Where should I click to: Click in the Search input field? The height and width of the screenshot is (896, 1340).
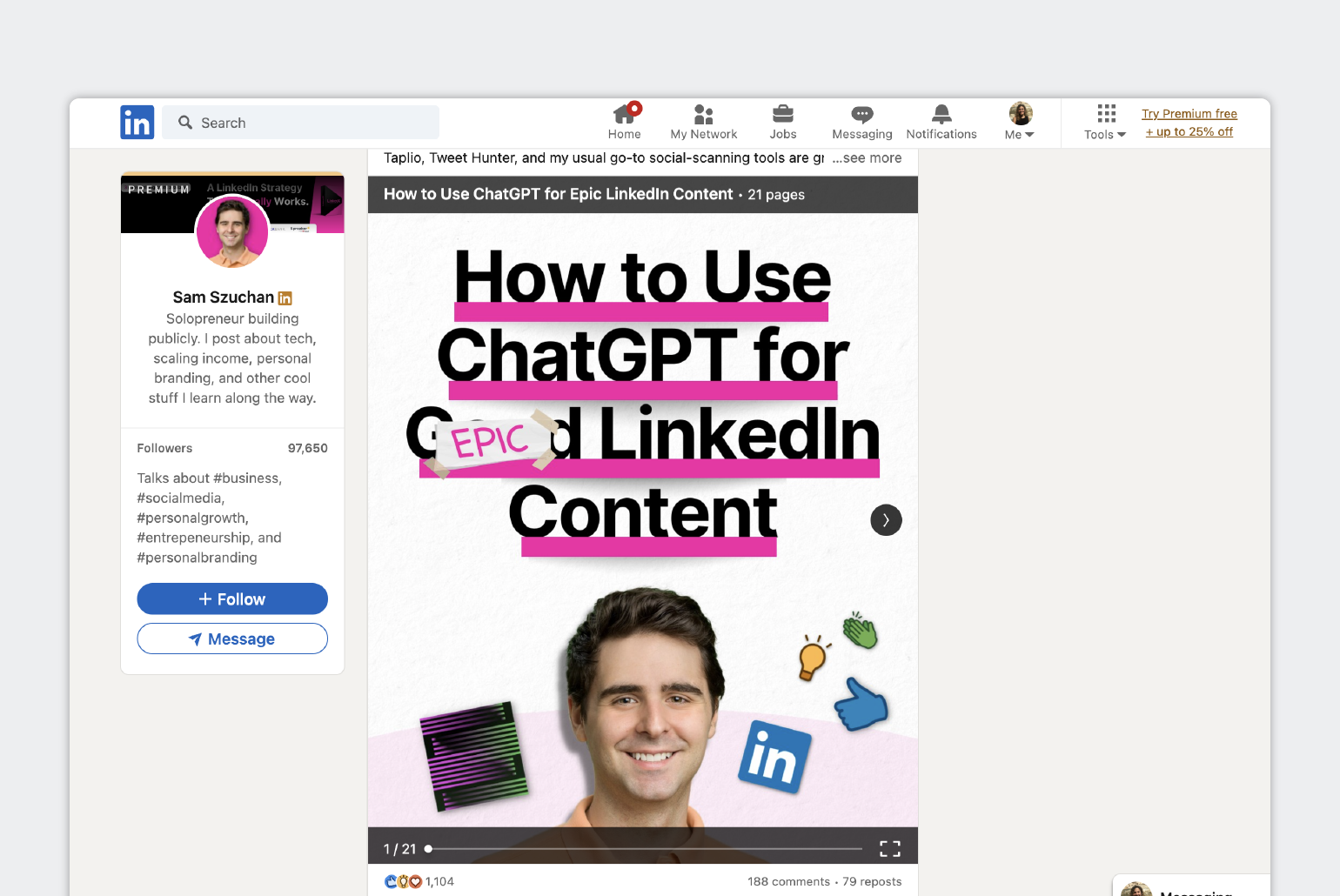300,123
